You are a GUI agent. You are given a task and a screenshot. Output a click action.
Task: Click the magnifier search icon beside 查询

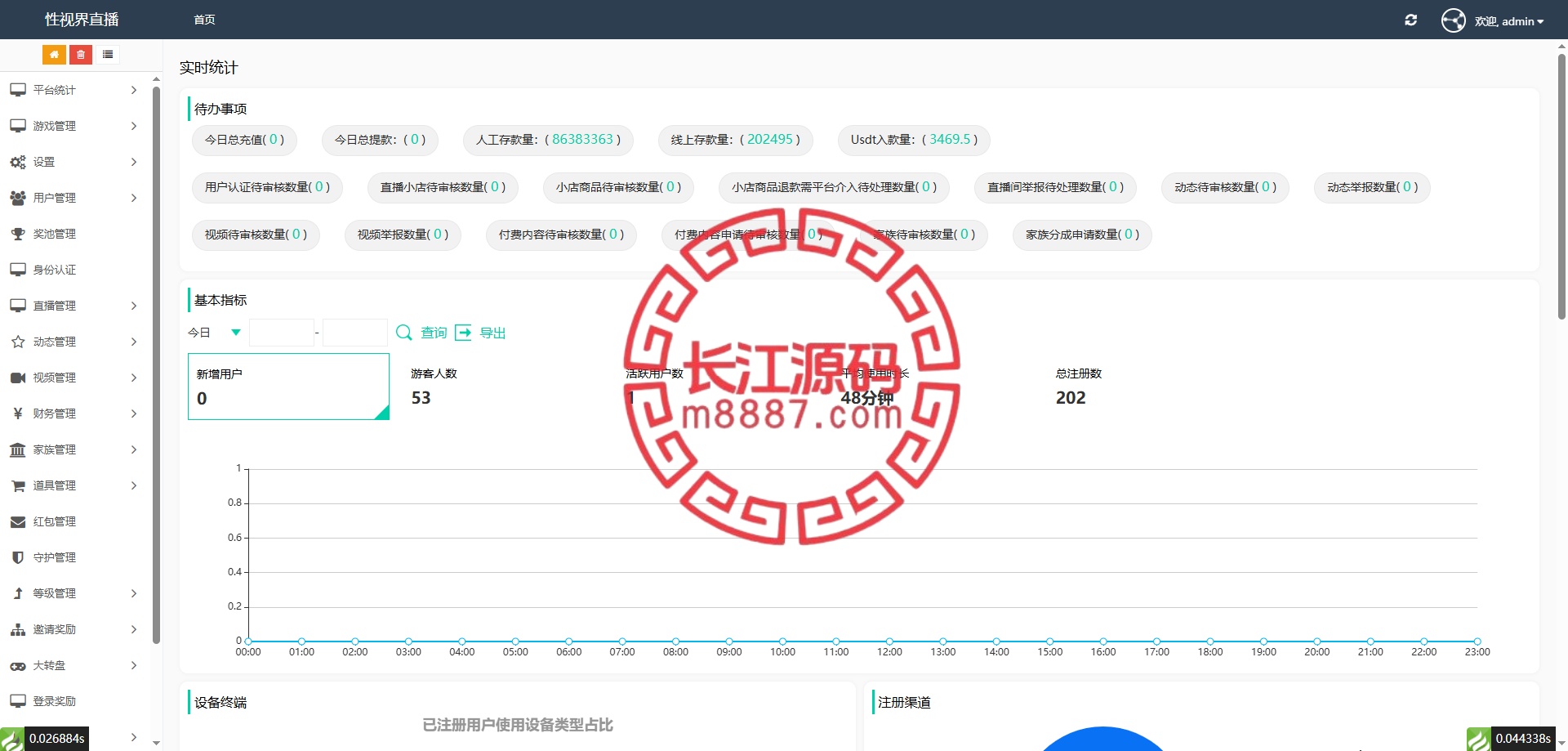pos(404,333)
